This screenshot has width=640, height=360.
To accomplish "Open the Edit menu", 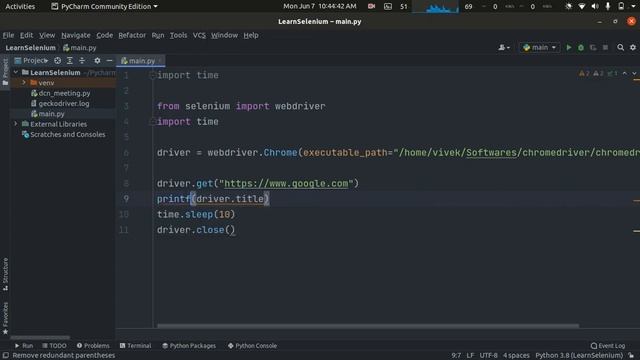I will coord(27,35).
